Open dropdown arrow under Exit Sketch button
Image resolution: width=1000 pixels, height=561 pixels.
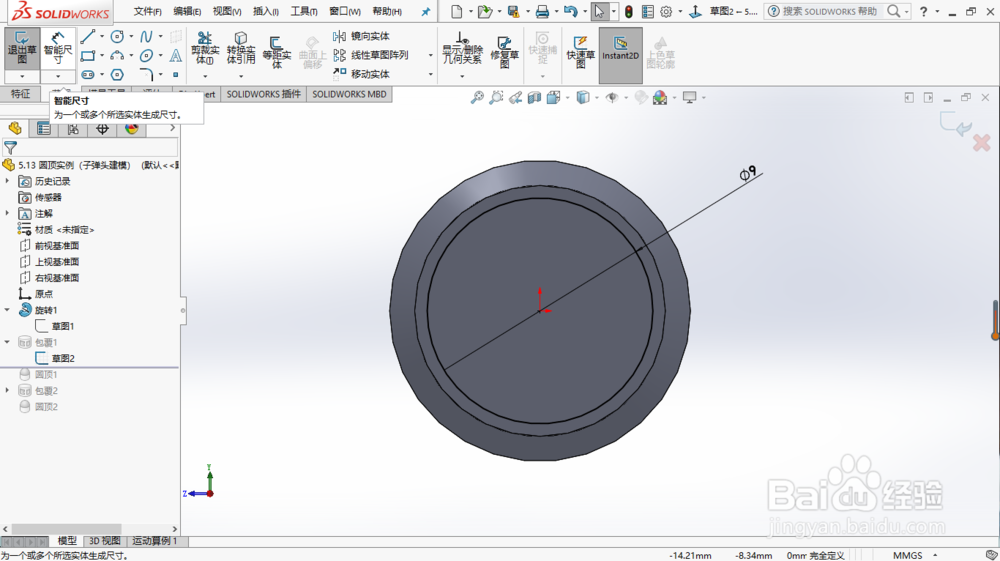(22, 76)
